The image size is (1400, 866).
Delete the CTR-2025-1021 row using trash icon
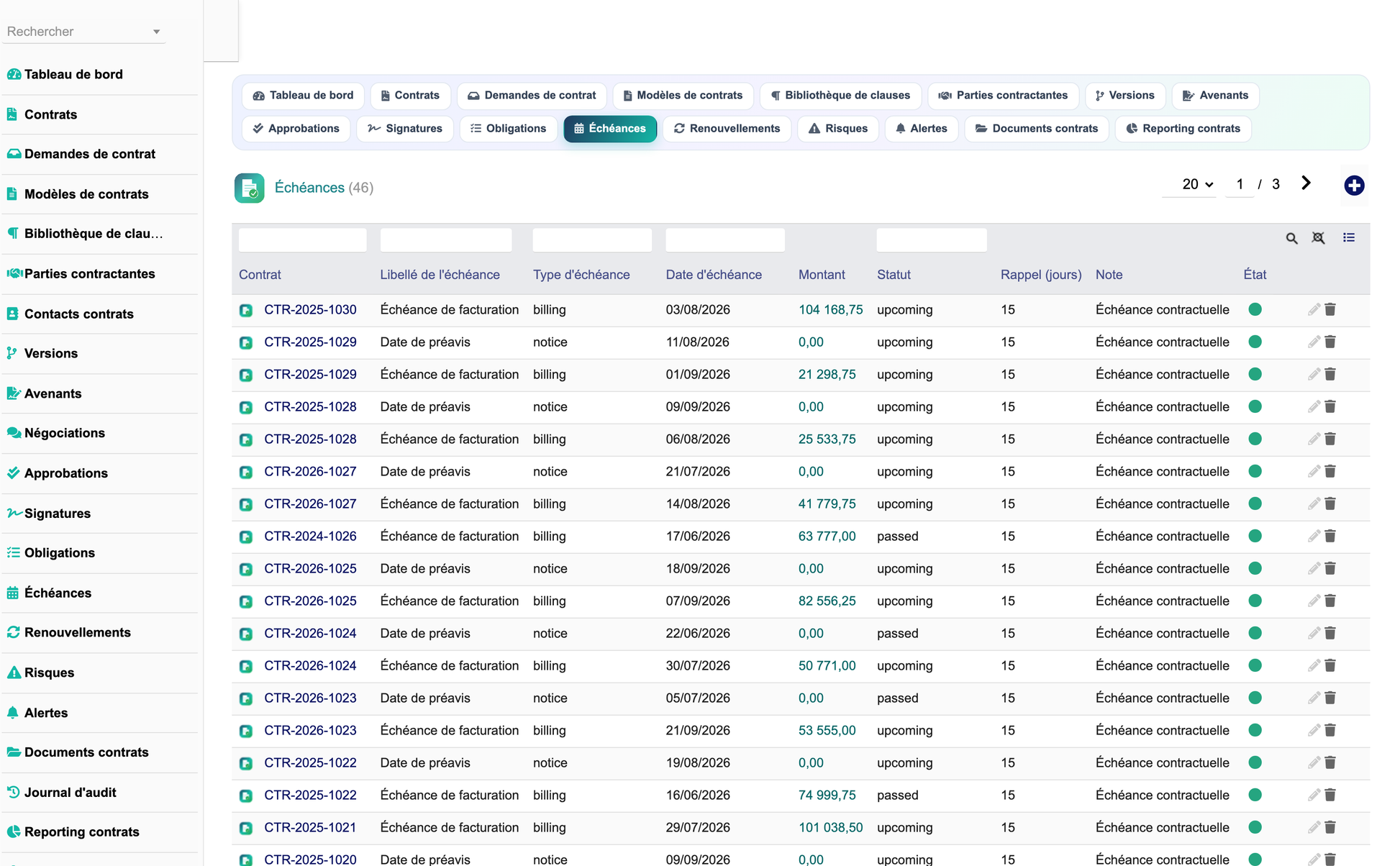1330,827
